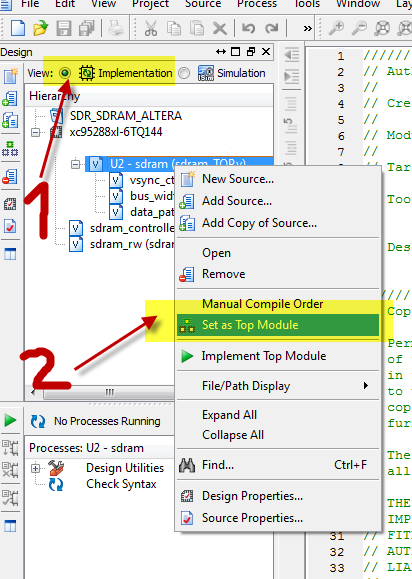
Task: Open the toolbar overflow chevron
Action: coord(307,28)
